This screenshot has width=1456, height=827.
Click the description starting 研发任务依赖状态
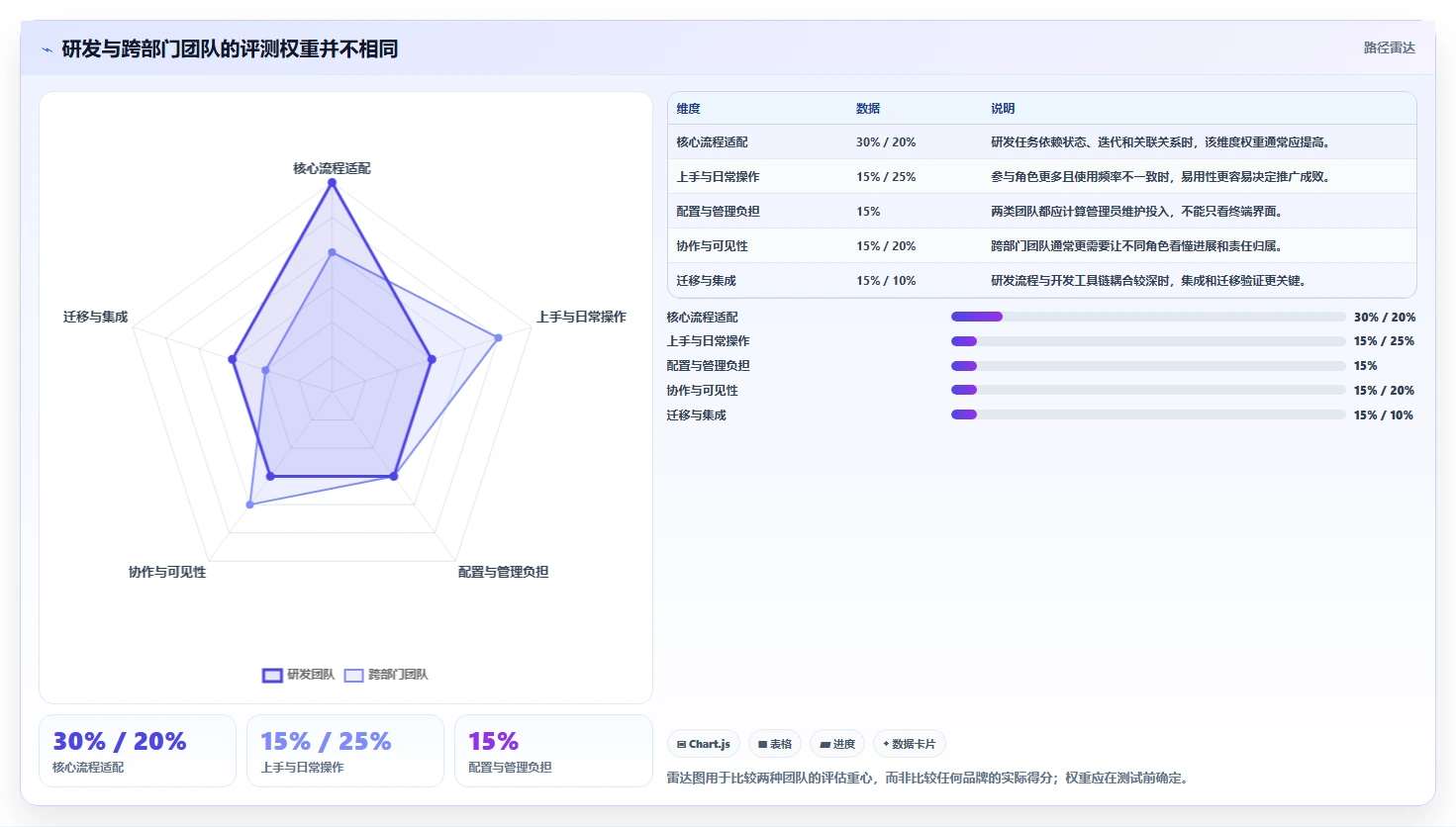pyautogui.click(x=1162, y=142)
